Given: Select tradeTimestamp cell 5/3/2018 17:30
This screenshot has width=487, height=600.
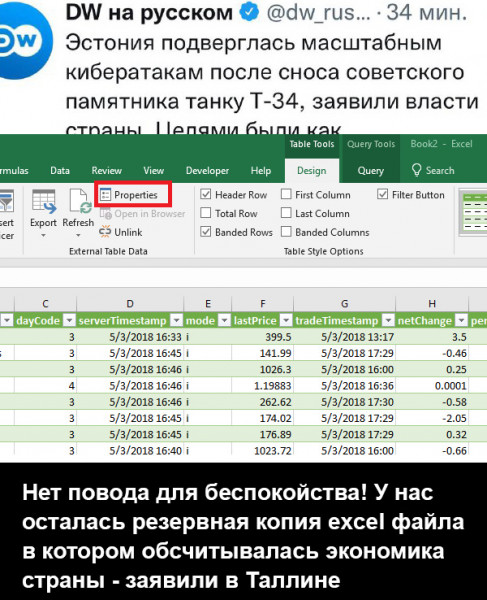Looking at the screenshot, I should click(x=344, y=402).
